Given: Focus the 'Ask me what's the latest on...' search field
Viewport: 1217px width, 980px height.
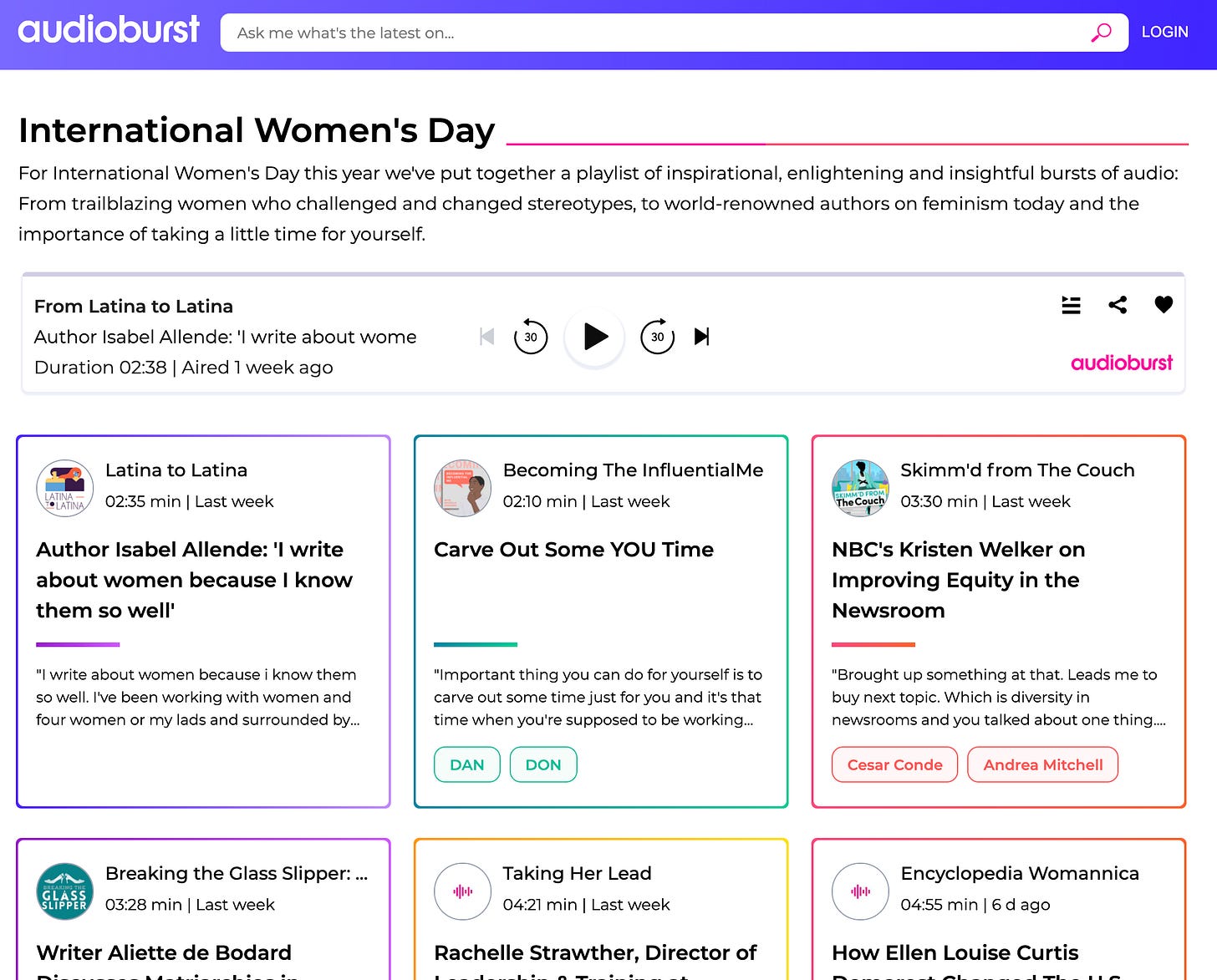Looking at the screenshot, I should [674, 33].
